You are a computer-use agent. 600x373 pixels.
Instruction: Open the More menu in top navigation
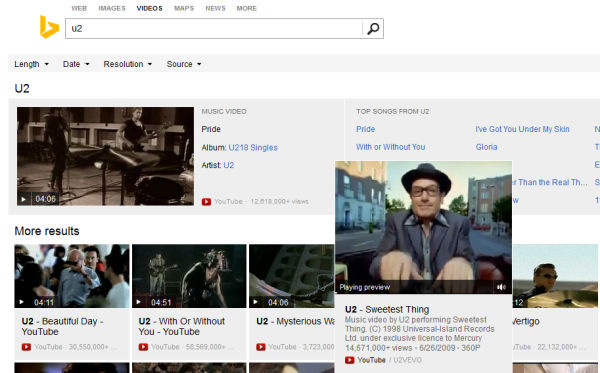click(x=246, y=8)
